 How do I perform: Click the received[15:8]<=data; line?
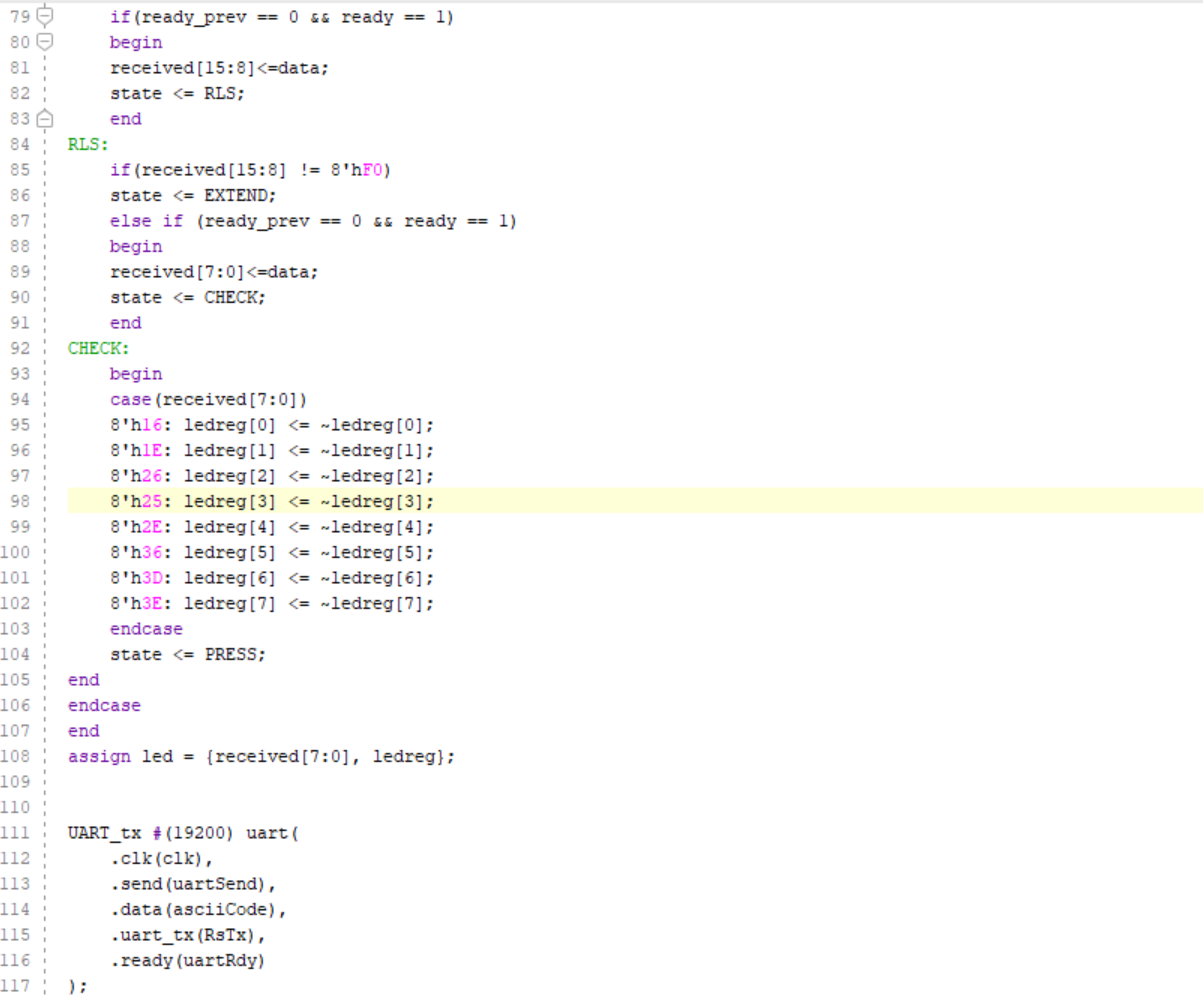click(219, 68)
